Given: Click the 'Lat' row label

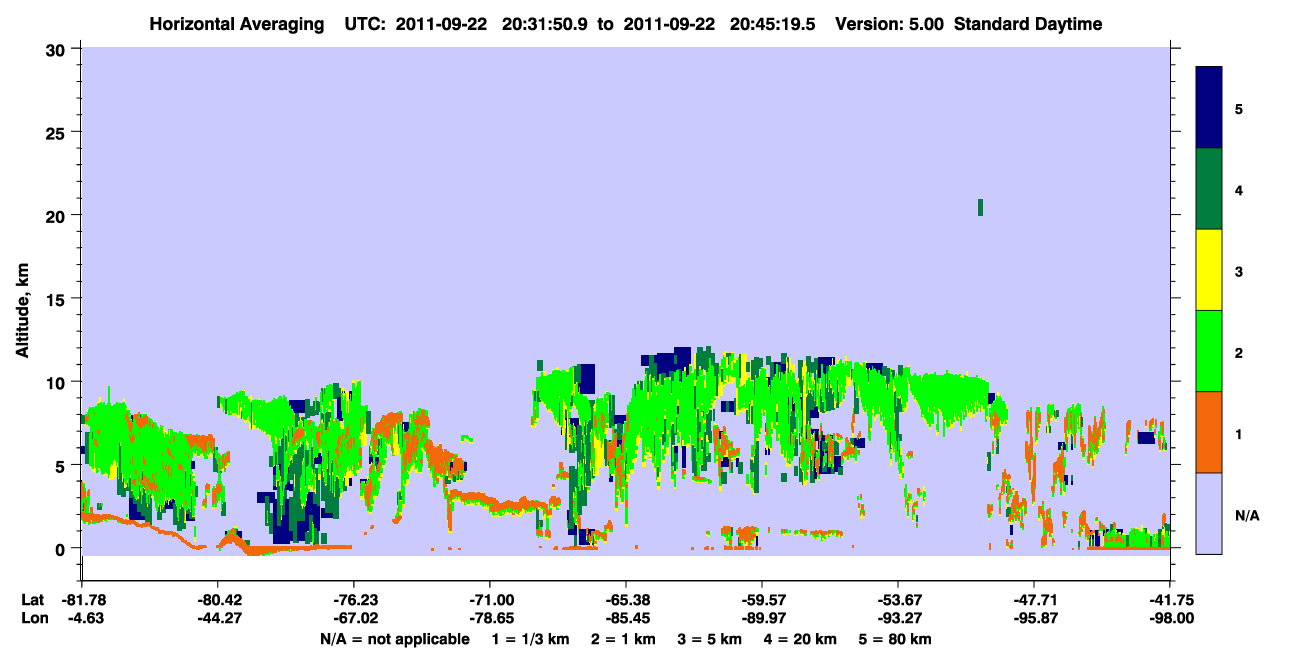Looking at the screenshot, I should pos(32,600).
